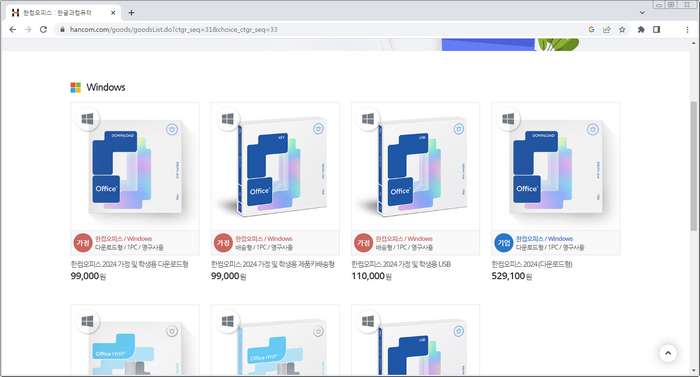This screenshot has height=377, width=700.
Task: Click 가정 badge on 다운로드형 product
Action: [83, 243]
